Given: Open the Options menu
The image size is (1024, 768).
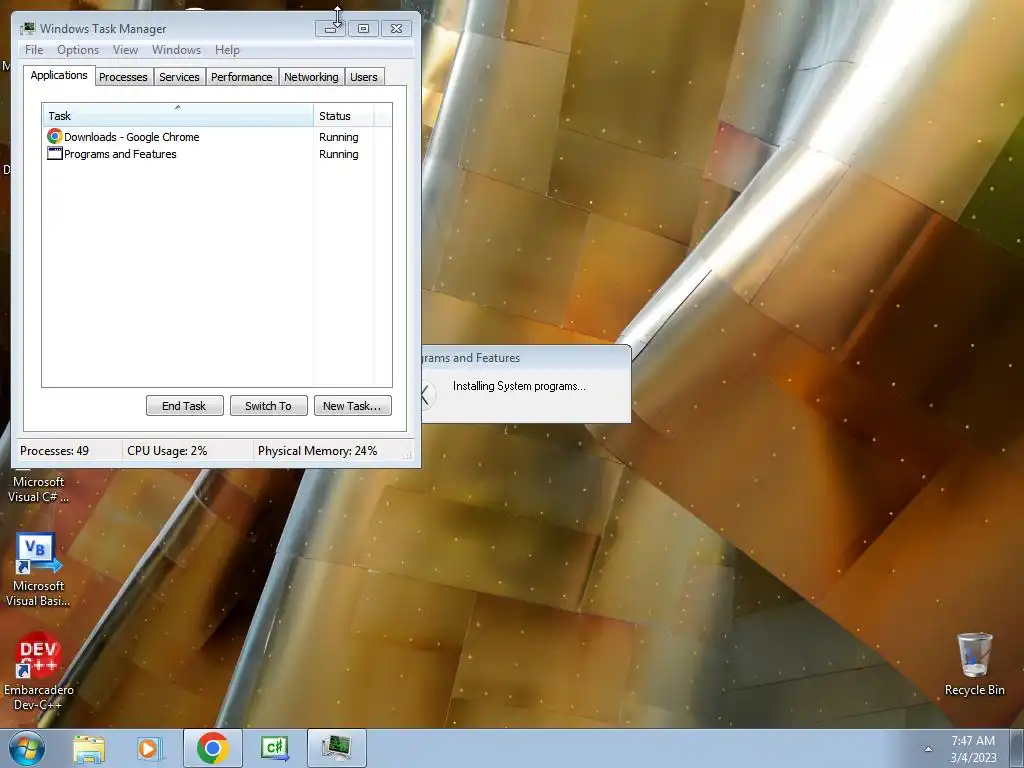Looking at the screenshot, I should point(78,50).
